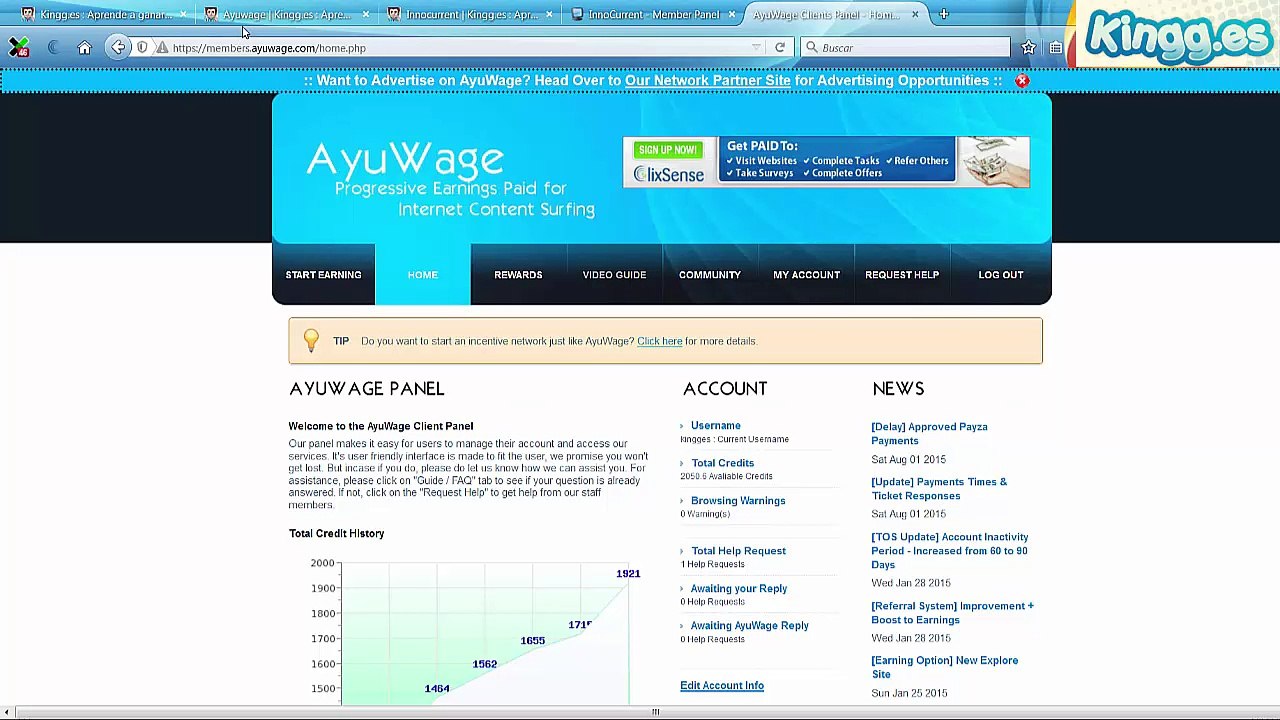Click the lightbulb TIP icon

311,341
